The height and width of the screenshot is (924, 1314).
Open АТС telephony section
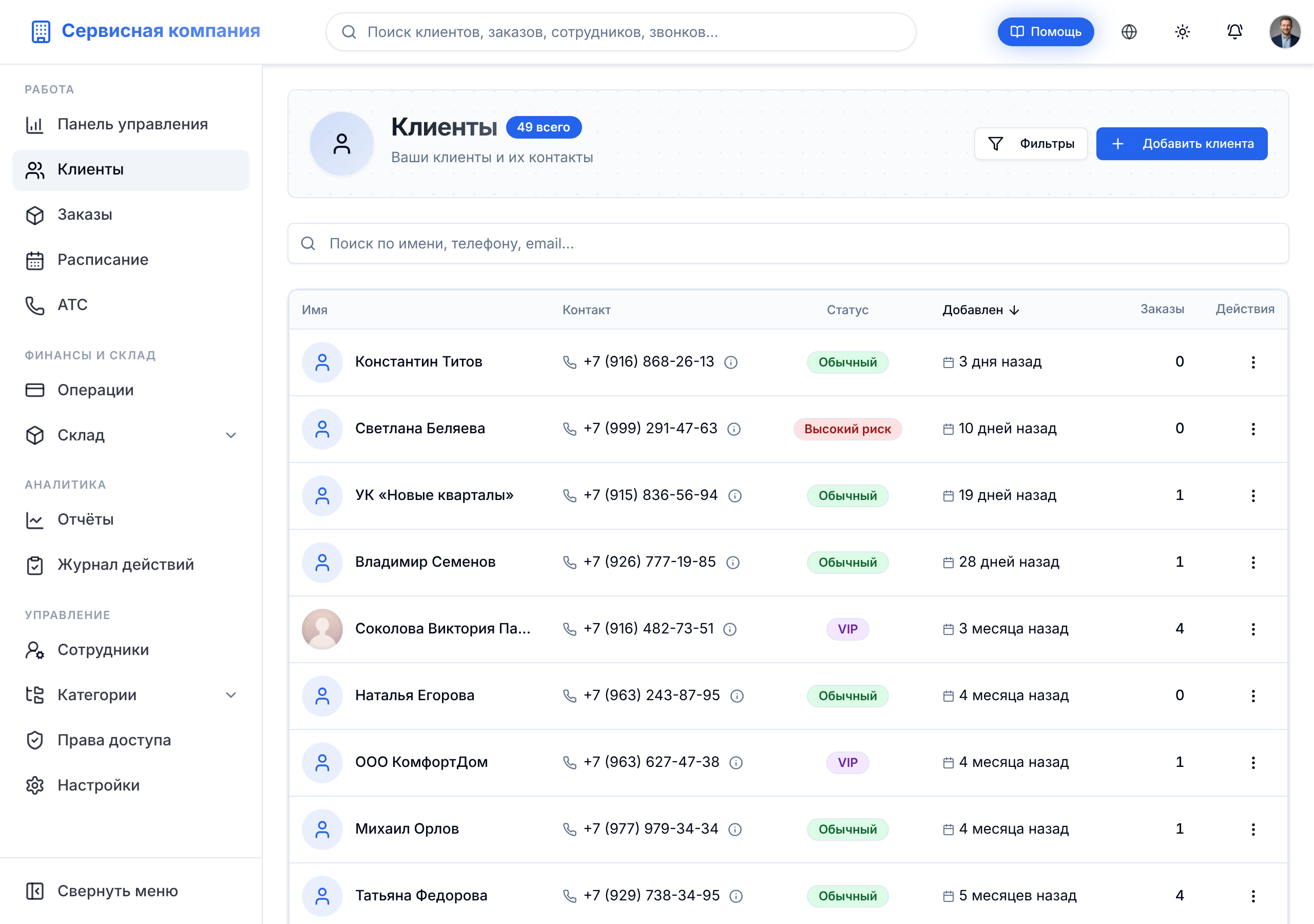[x=131, y=306]
